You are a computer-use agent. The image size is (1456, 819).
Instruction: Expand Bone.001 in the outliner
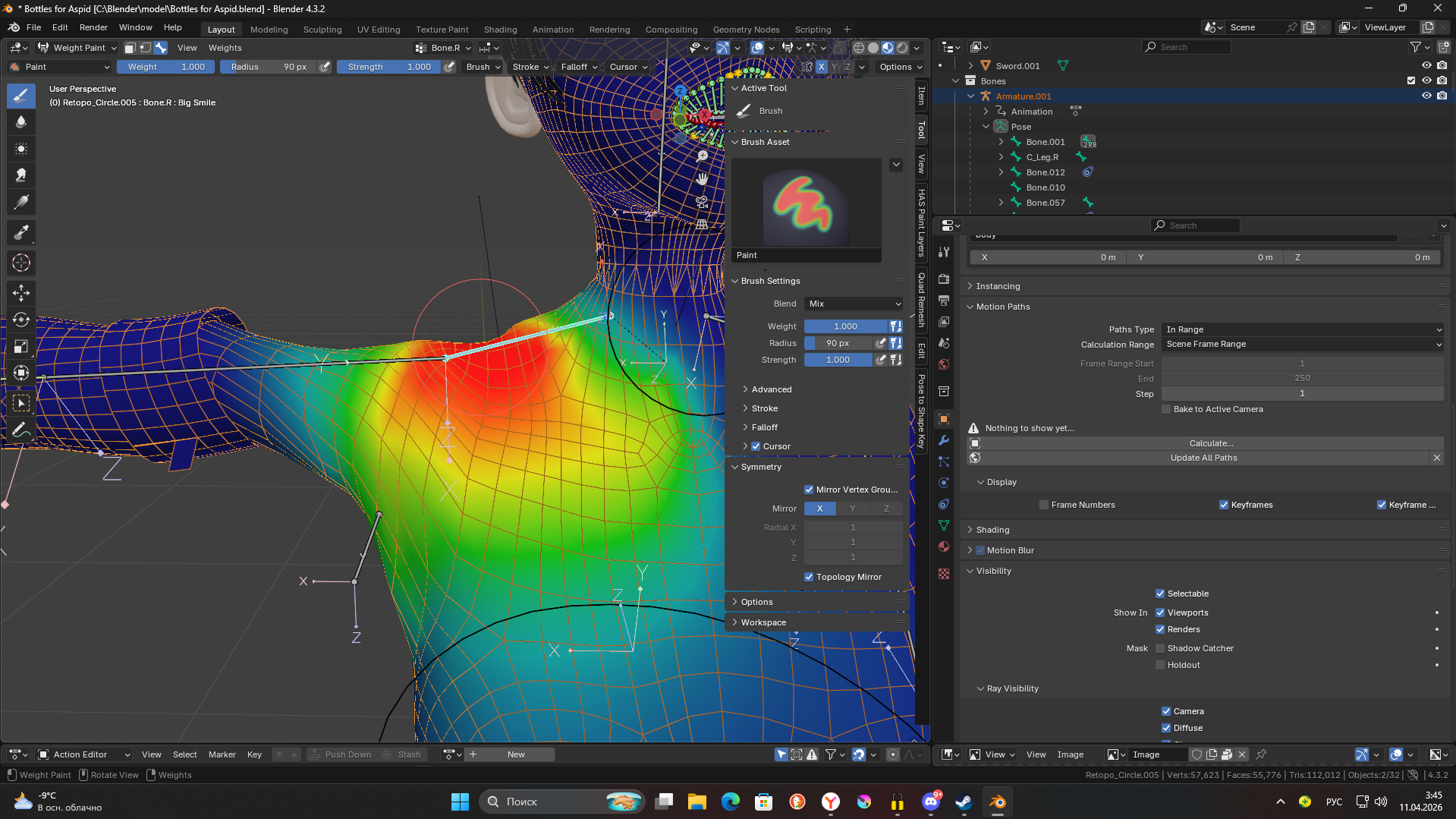coord(1001,142)
